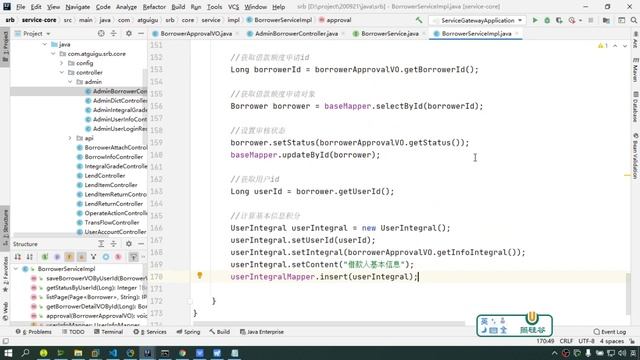Open Project Structure dialog icon
Screen dimensions: 640x360
pyautogui.click(x=606, y=20)
